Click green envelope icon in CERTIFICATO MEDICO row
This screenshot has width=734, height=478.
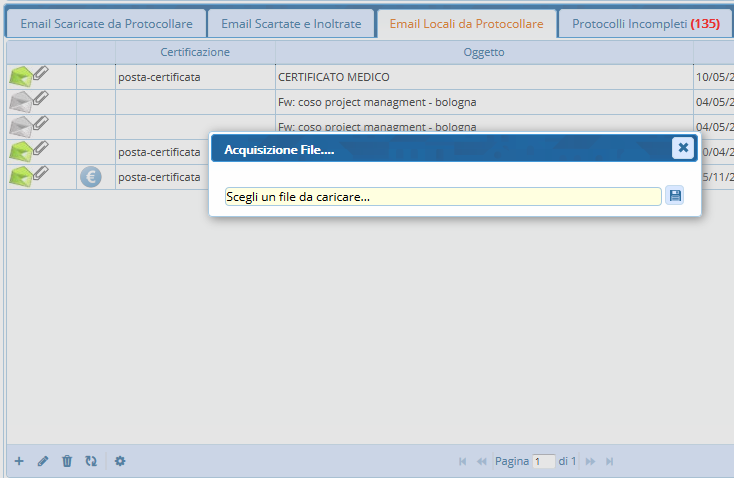[x=21, y=76]
